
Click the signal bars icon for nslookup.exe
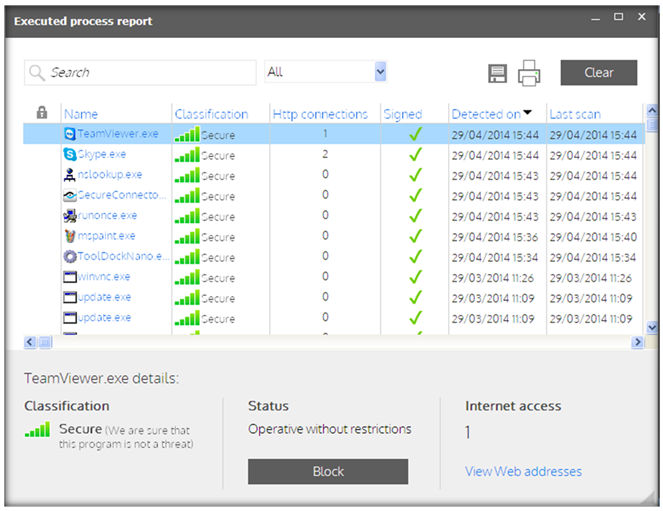[x=187, y=175]
